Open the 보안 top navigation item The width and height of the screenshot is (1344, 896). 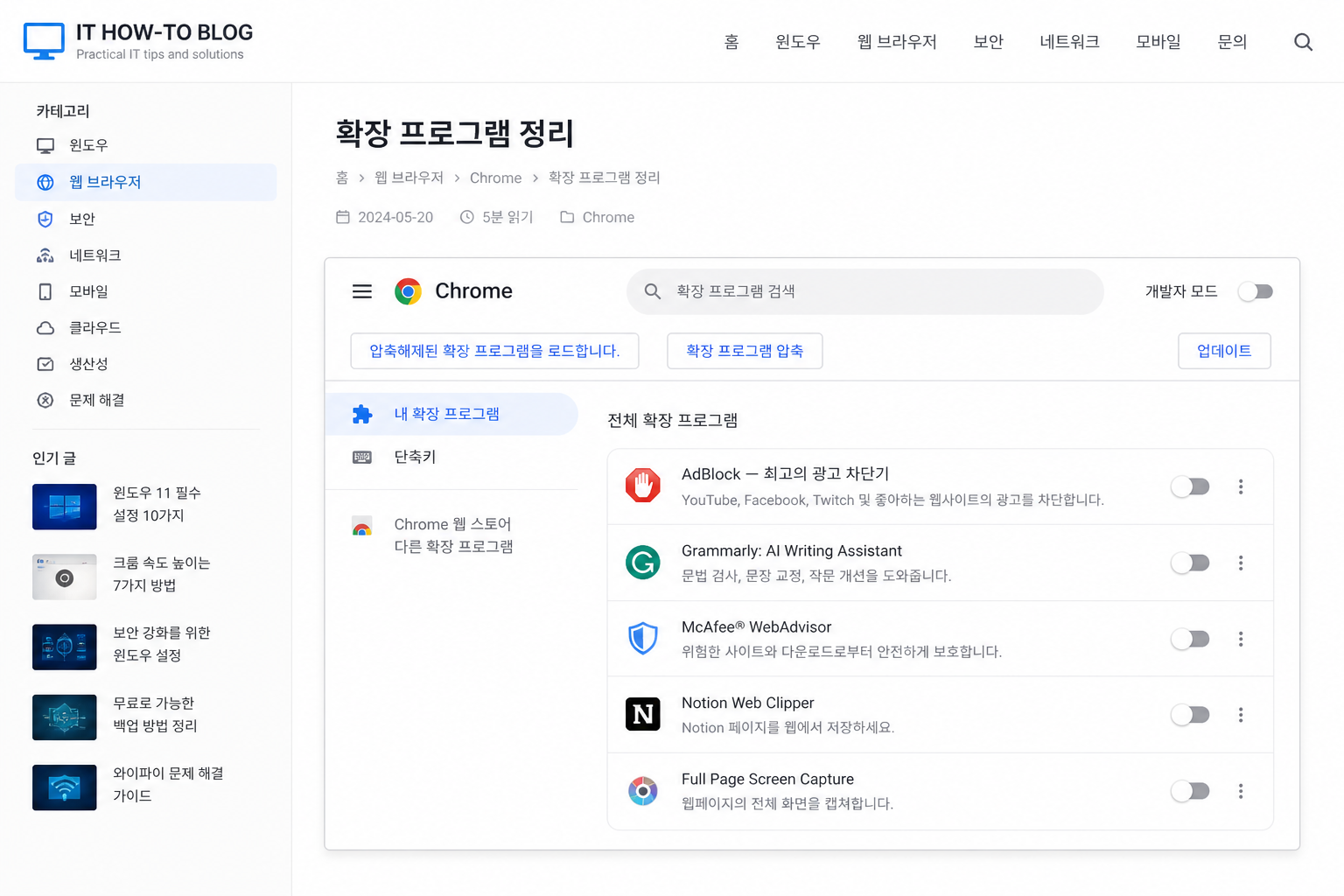[989, 42]
